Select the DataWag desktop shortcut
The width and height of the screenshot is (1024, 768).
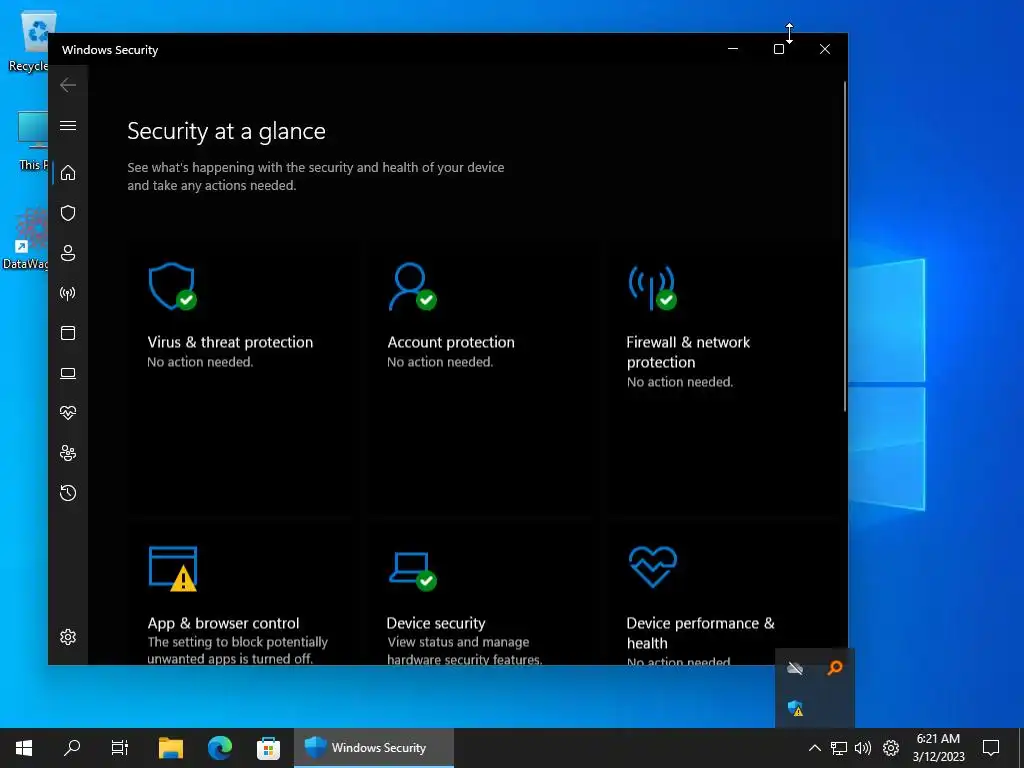coord(26,238)
